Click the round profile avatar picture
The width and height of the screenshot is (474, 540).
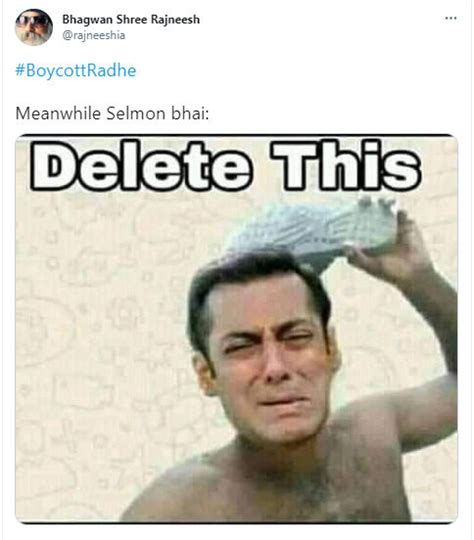[x=34, y=28]
